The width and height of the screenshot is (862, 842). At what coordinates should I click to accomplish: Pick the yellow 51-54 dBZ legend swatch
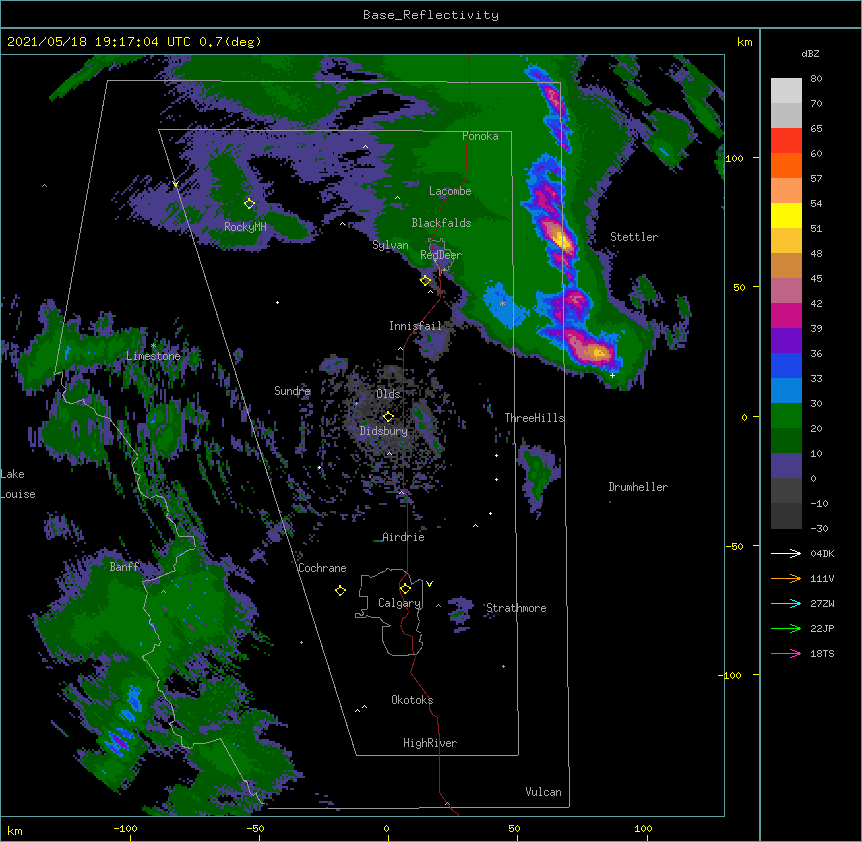pyautogui.click(x=786, y=215)
